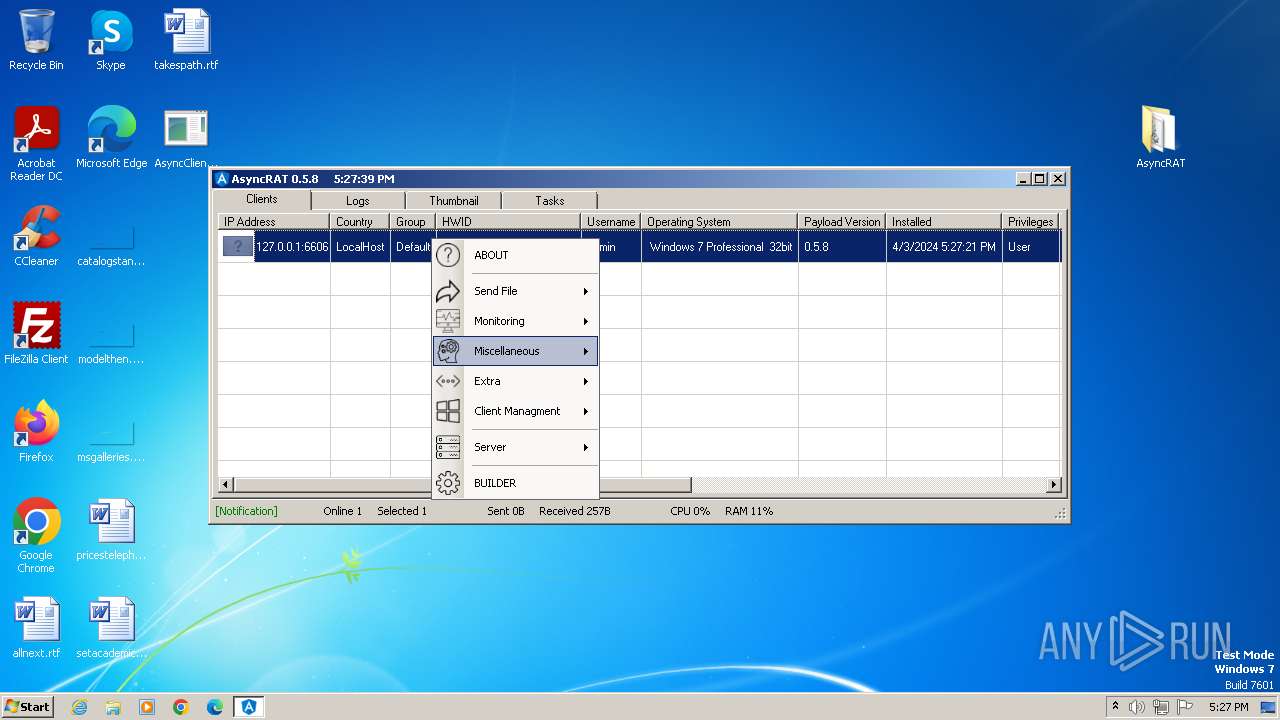Screen dimensions: 1280x720
Task: Expand the Client Managment submenu arrow
Action: (586, 411)
